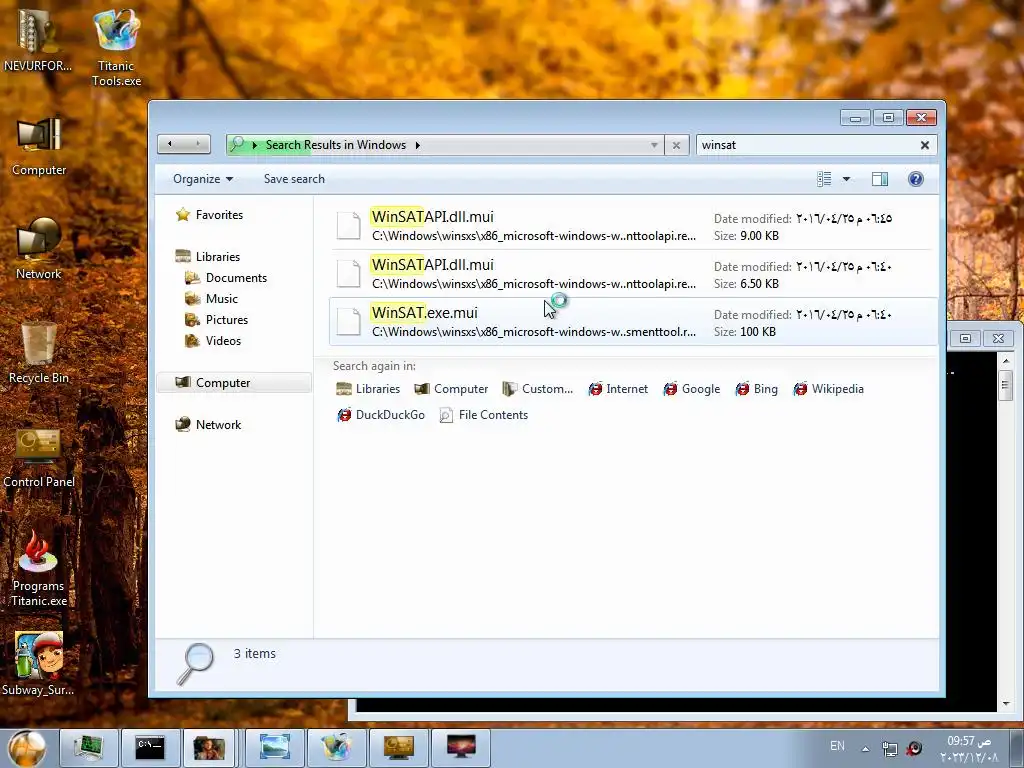This screenshot has width=1024, height=768.
Task: Search again in Custom location
Action: click(x=537, y=389)
